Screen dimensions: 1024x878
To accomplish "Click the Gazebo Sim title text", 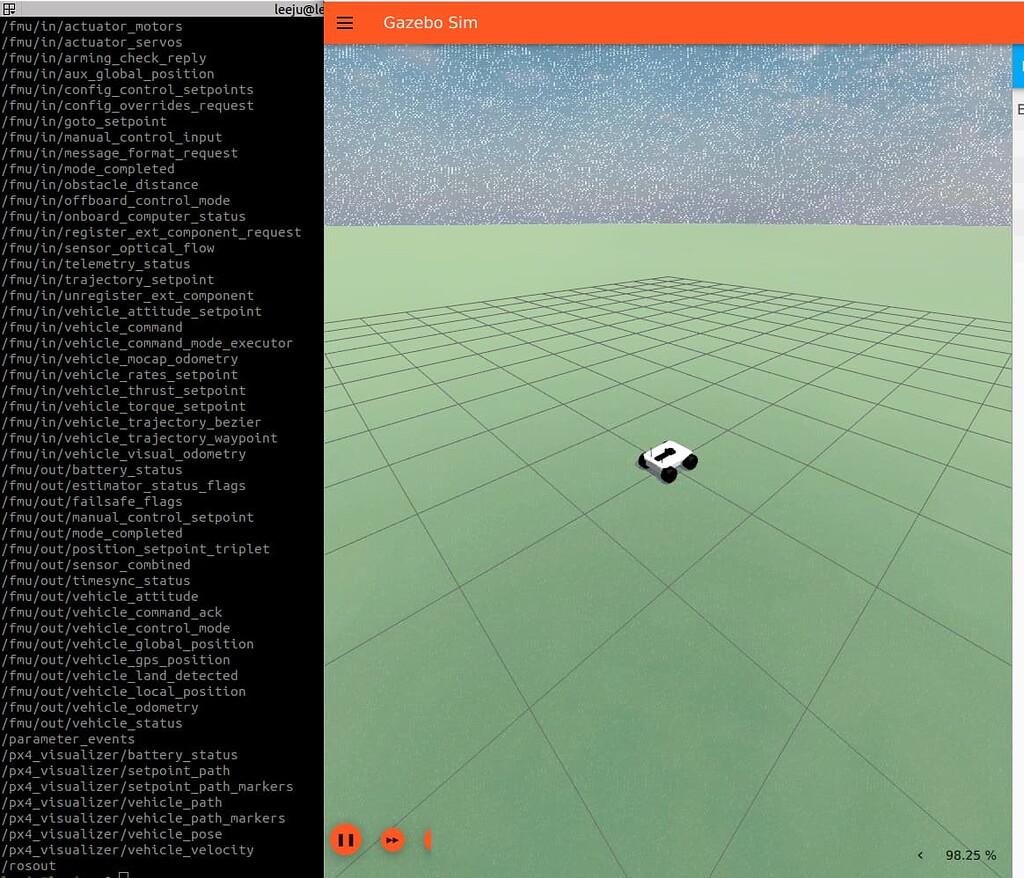I will tap(430, 23).
